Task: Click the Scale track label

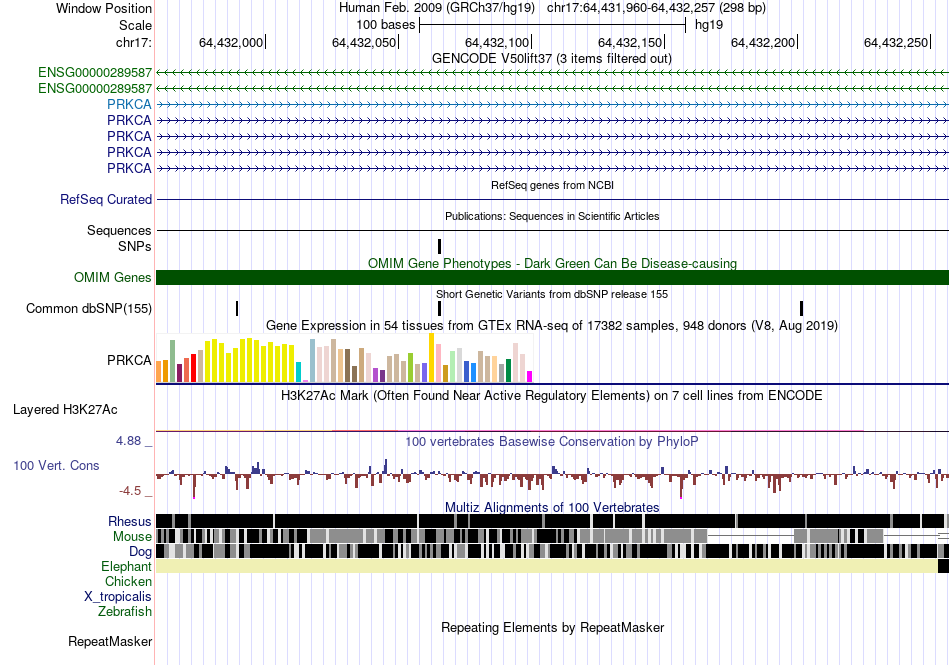Action: click(x=135, y=25)
